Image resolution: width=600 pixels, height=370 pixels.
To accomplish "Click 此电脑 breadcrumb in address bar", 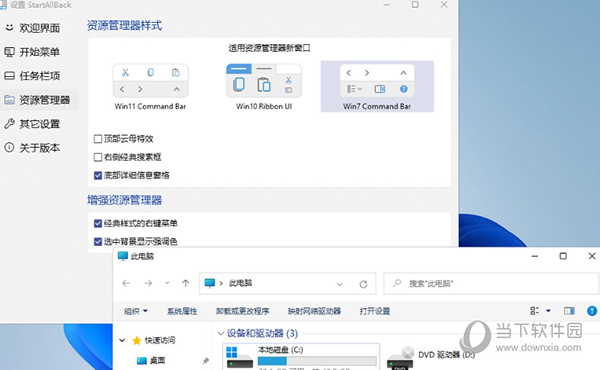I will click(241, 283).
